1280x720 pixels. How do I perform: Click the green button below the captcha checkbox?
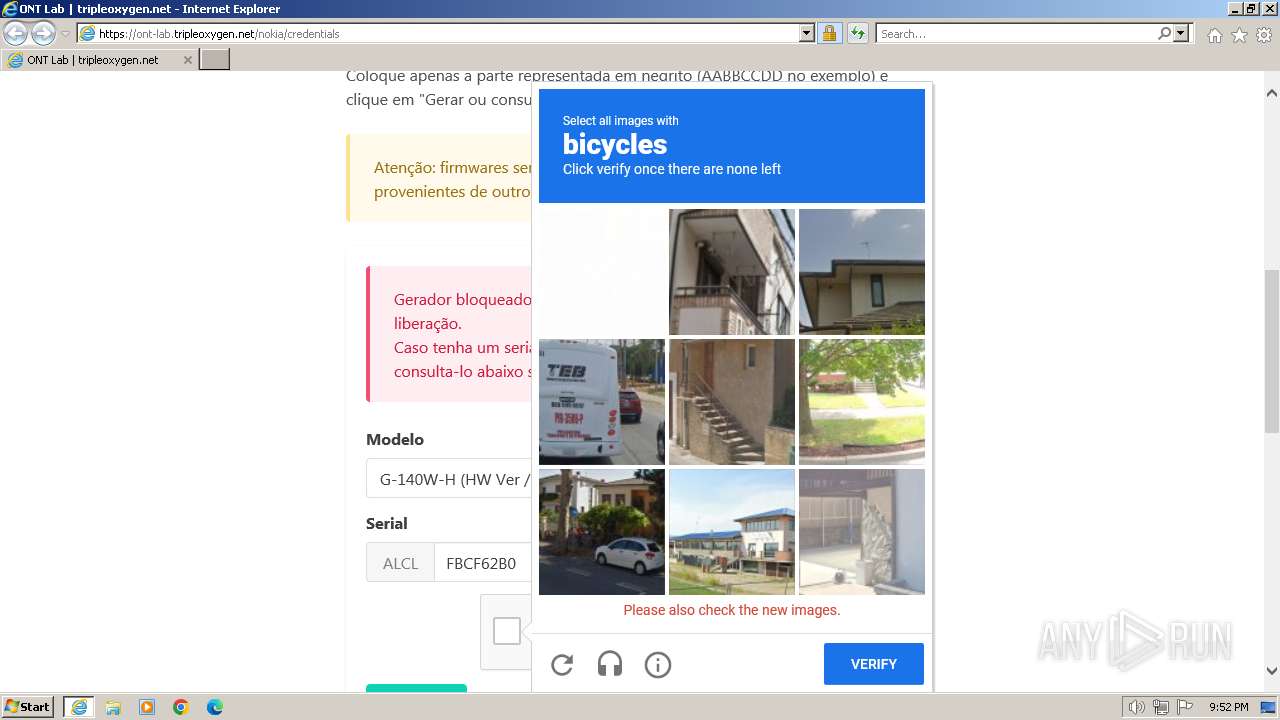416,688
